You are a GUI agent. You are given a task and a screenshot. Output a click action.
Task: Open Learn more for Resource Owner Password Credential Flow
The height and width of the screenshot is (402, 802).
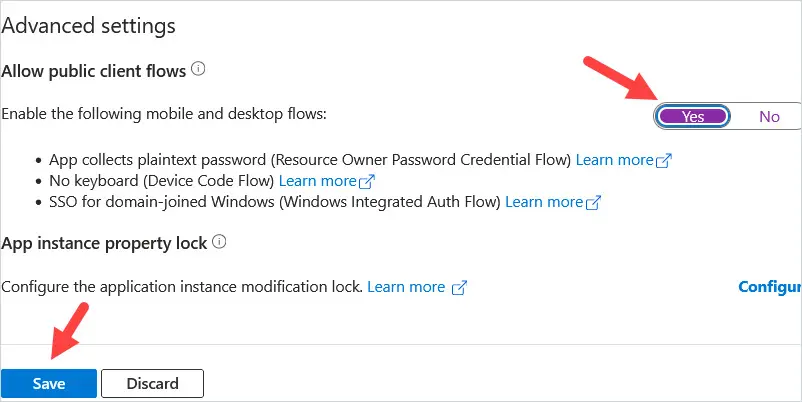pyautogui.click(x=614, y=160)
